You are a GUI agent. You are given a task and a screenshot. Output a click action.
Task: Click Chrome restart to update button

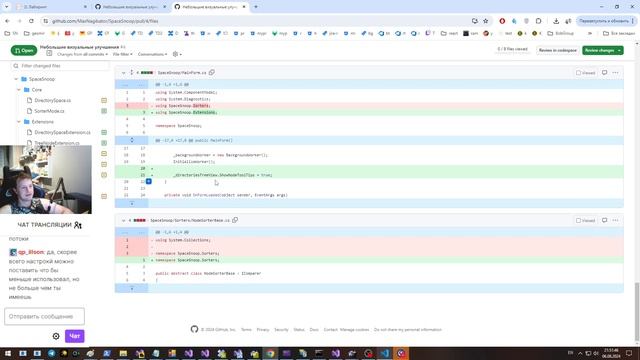(x=606, y=21)
